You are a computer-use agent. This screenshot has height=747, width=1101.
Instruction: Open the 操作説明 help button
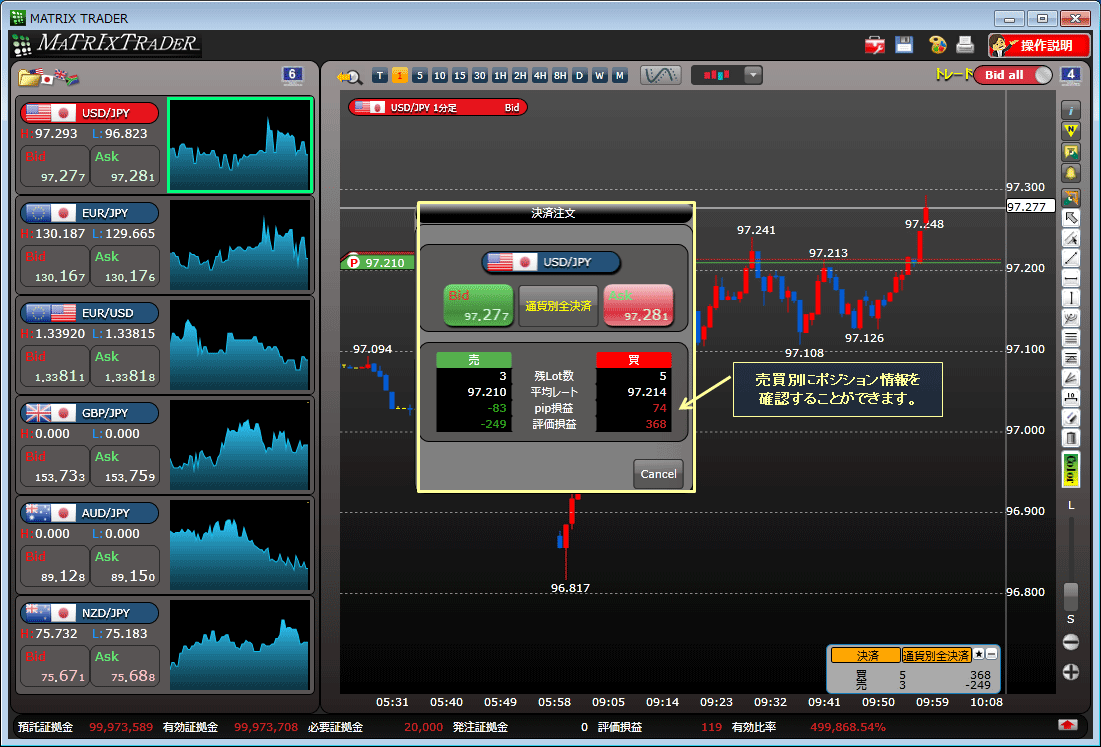click(x=1039, y=46)
